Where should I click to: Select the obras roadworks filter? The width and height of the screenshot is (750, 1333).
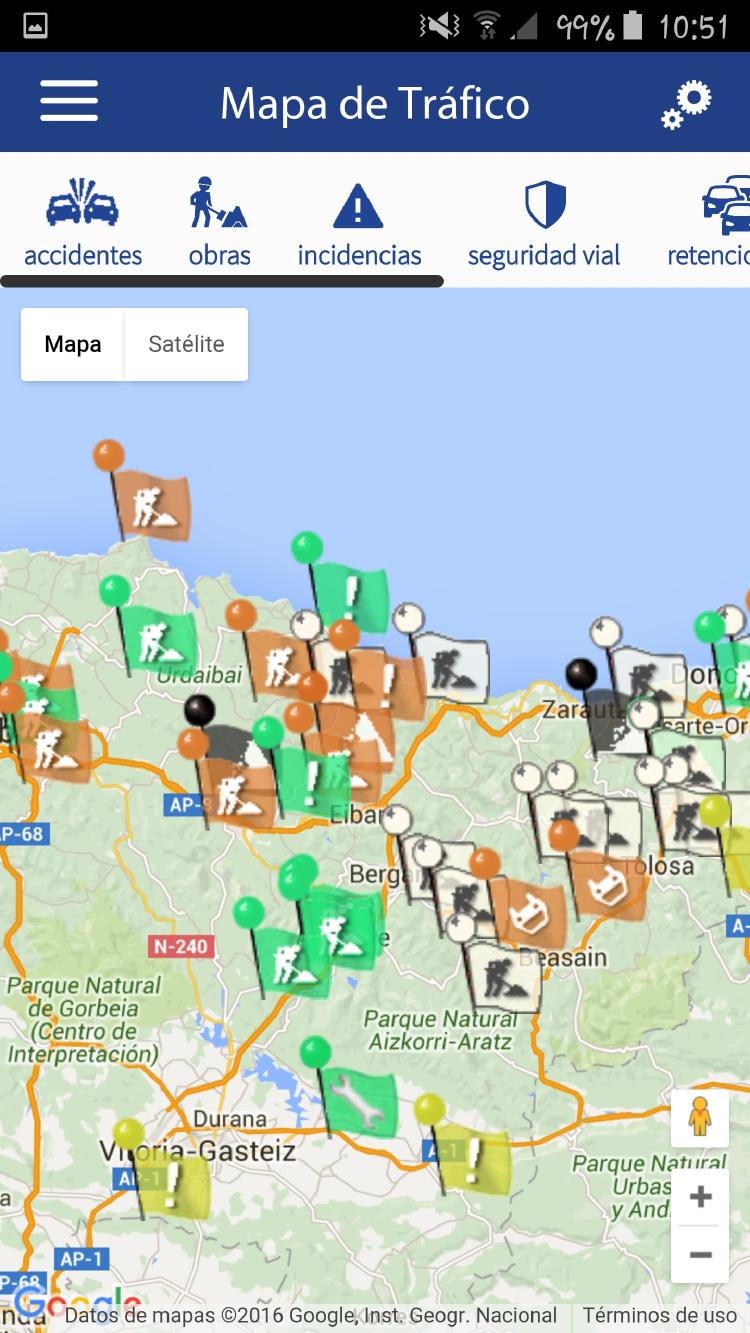[219, 222]
